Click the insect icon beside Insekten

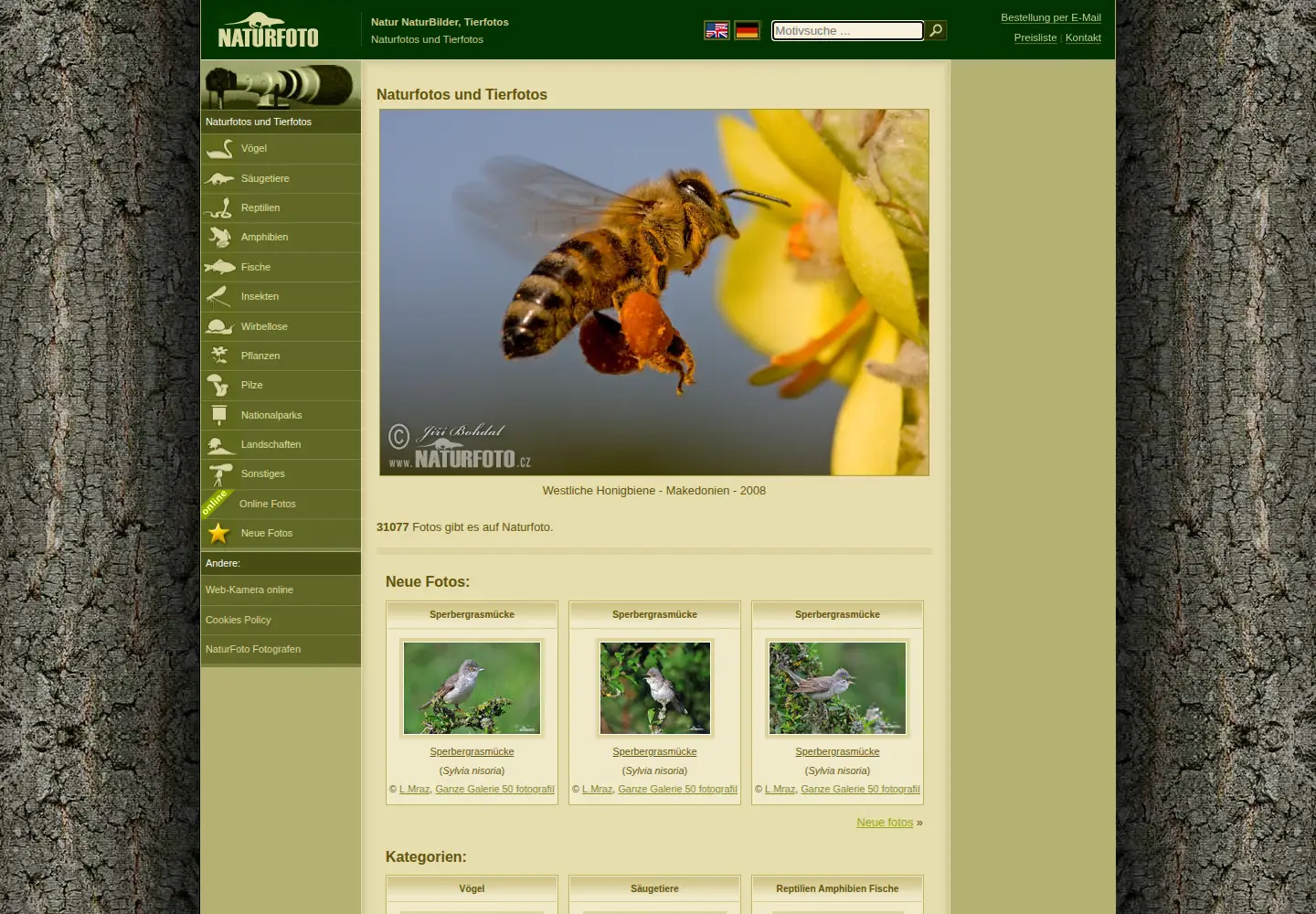coord(219,296)
